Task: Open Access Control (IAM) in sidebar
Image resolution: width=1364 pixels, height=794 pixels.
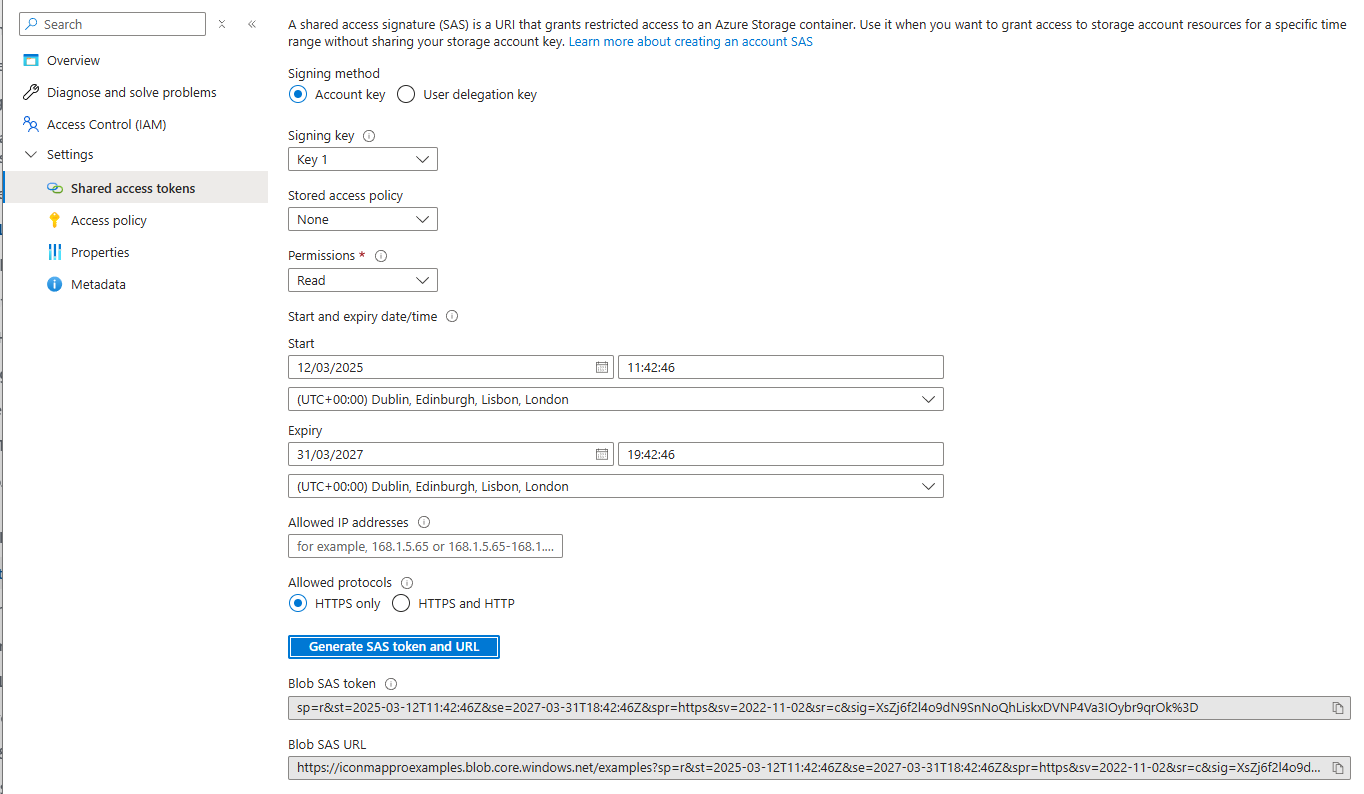Action: (x=106, y=124)
